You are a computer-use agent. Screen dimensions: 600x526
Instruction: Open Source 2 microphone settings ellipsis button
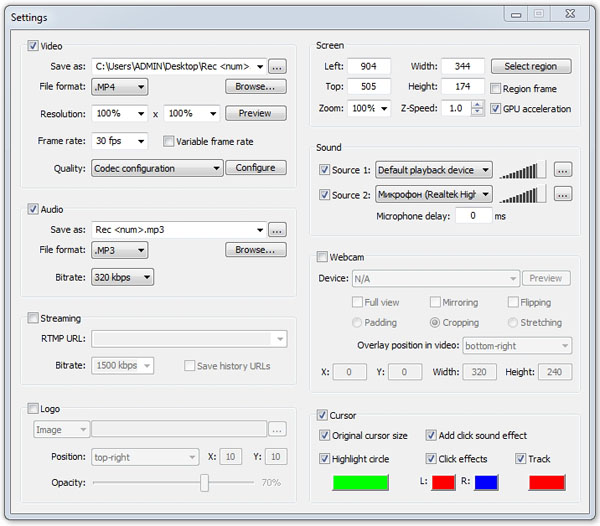coord(563,194)
